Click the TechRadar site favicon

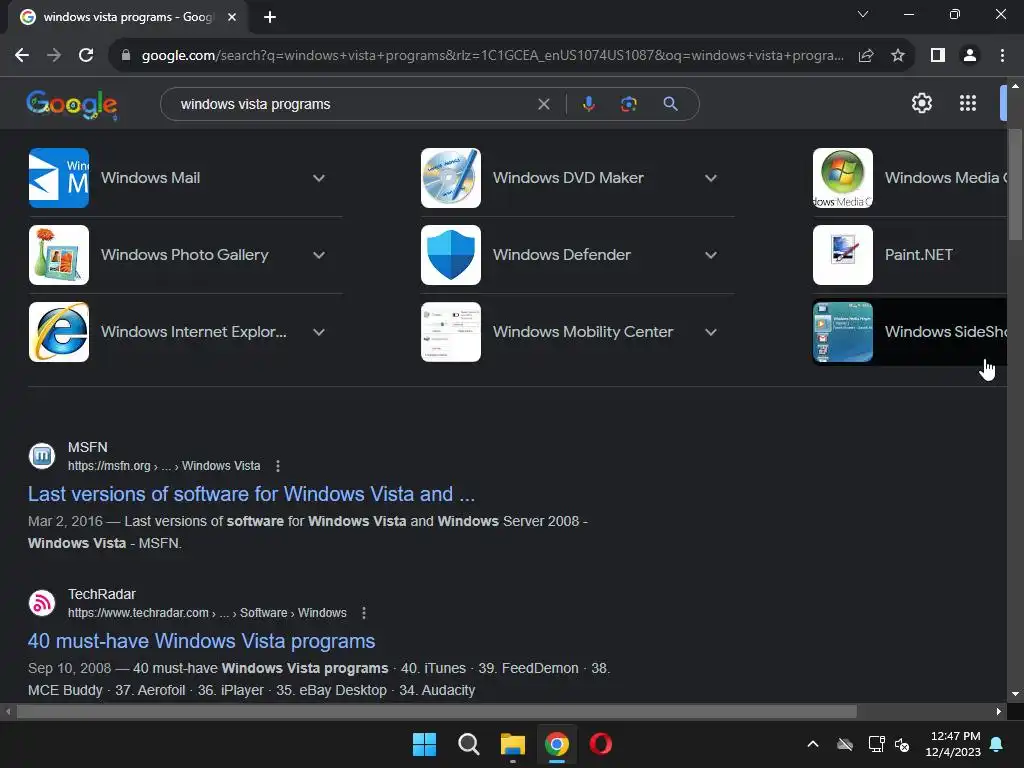[x=42, y=603]
